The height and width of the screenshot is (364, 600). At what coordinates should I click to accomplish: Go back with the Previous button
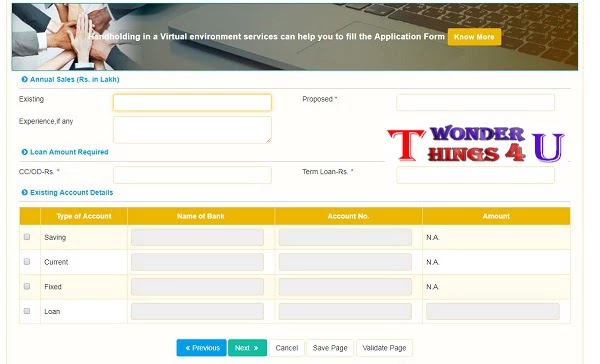tap(202, 348)
